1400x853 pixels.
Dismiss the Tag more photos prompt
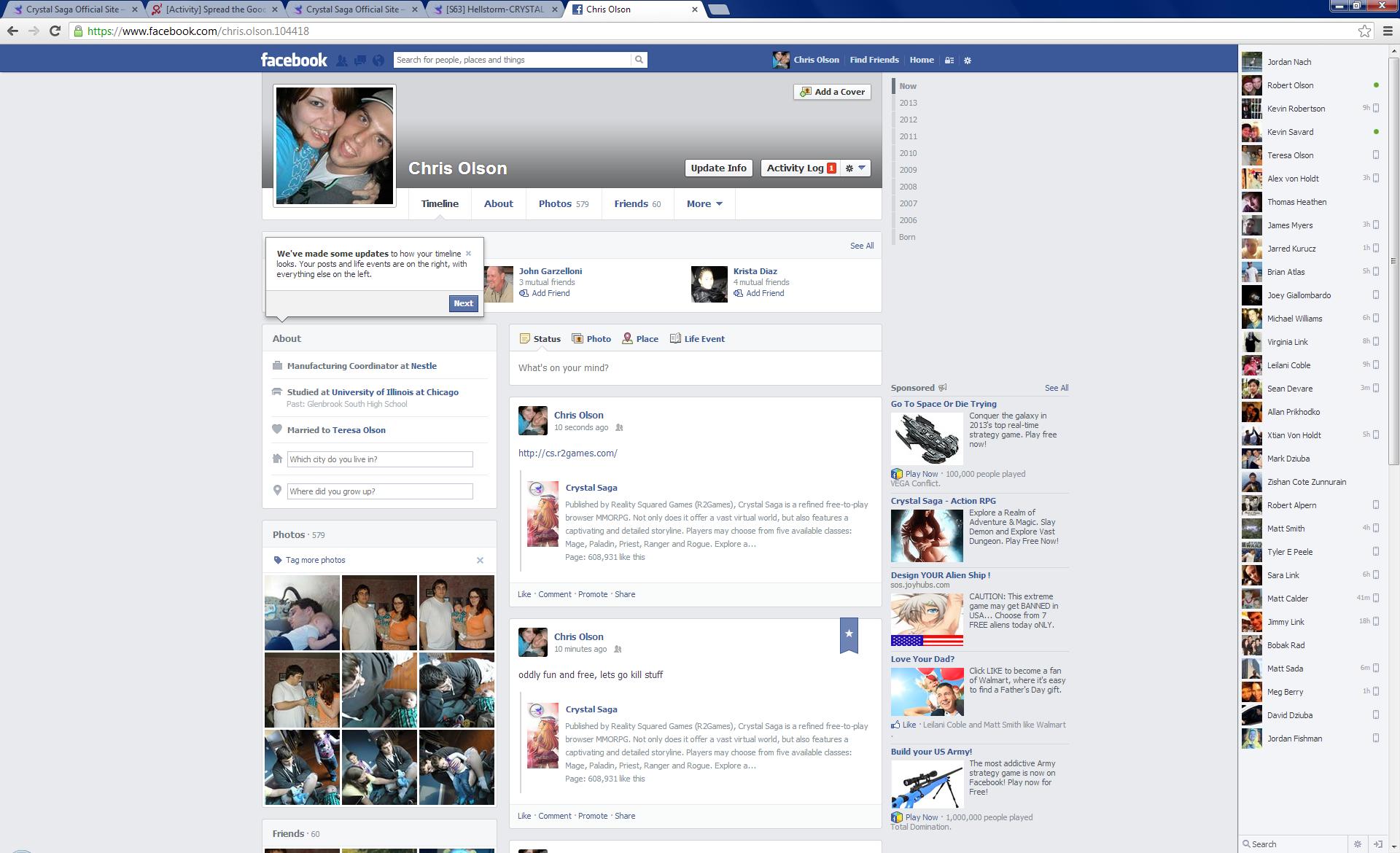click(480, 560)
